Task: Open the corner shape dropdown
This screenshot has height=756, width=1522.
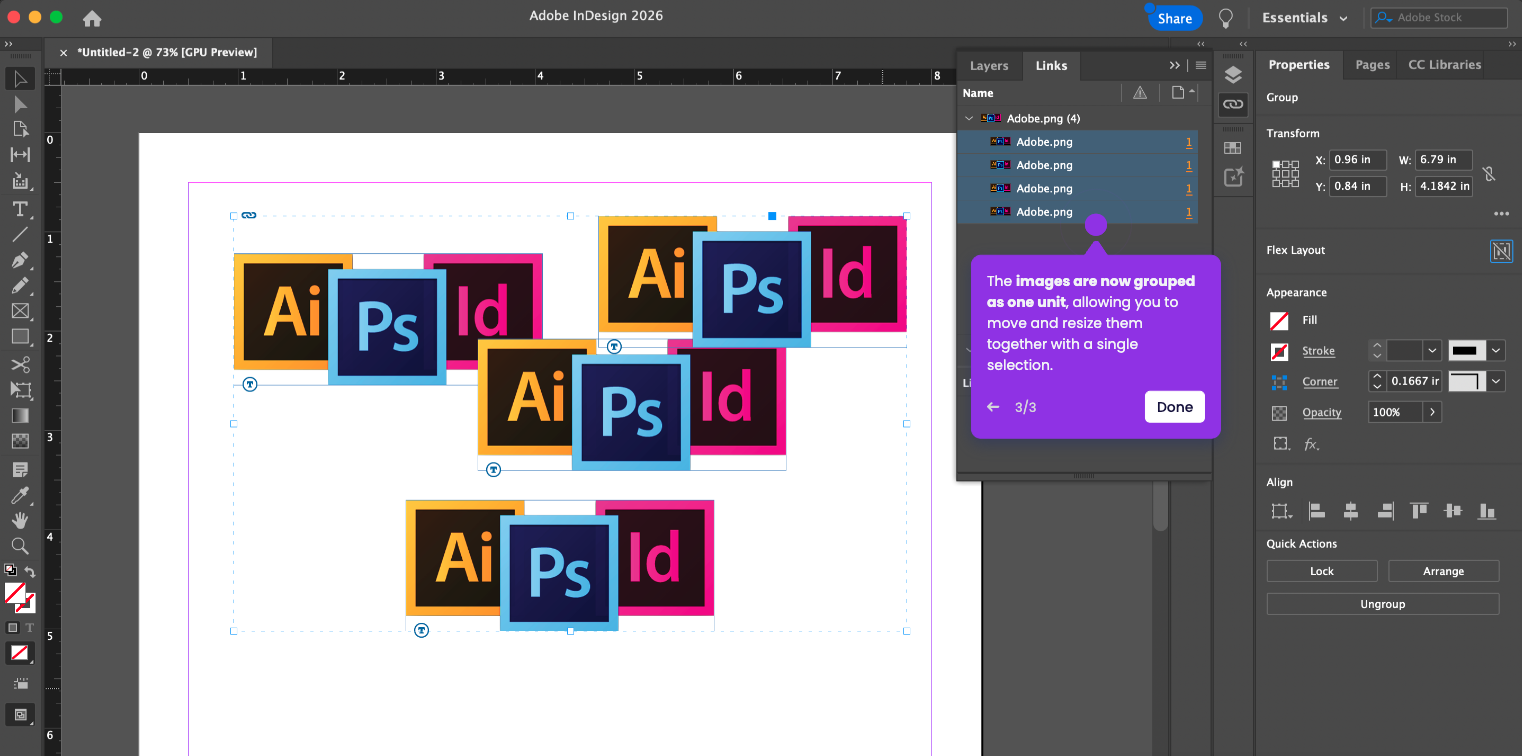Action: click(1496, 381)
